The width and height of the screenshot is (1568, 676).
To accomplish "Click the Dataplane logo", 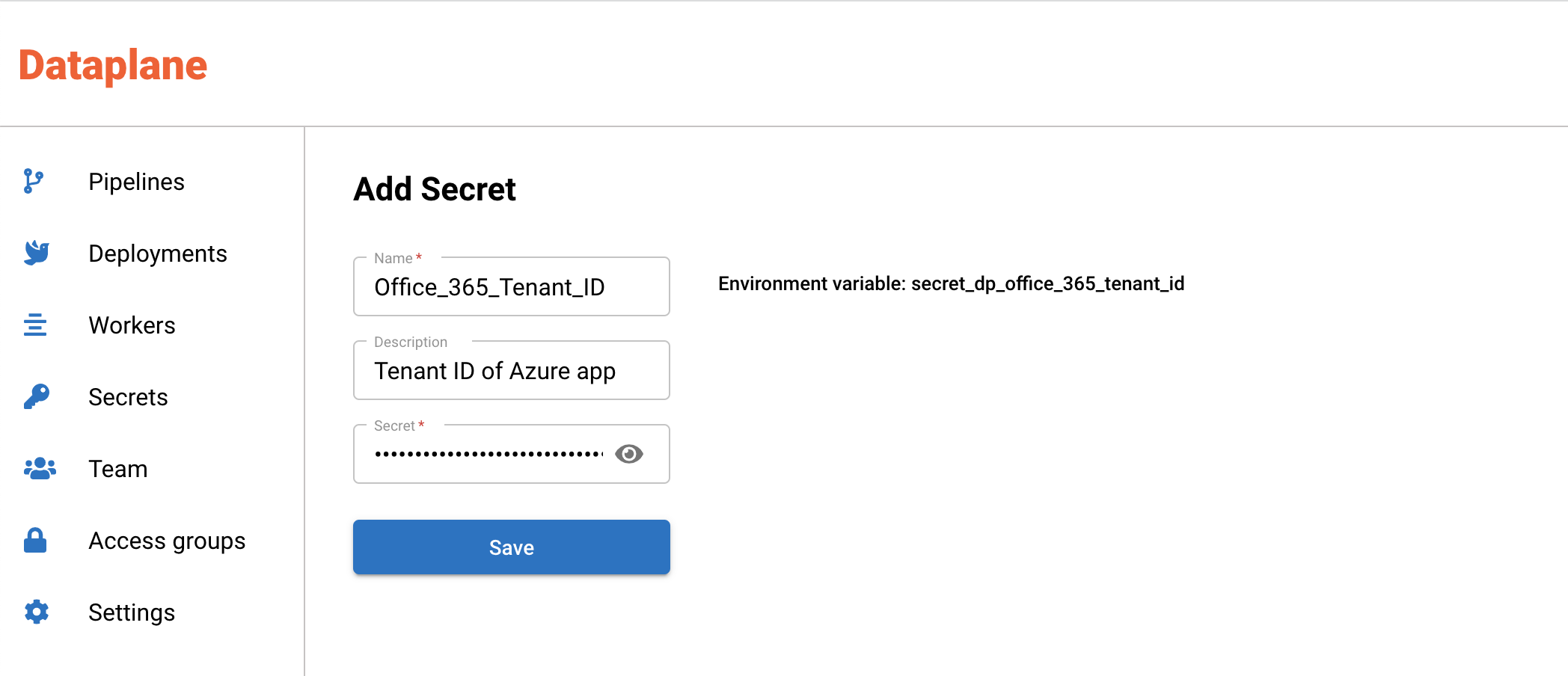I will click(x=113, y=65).
